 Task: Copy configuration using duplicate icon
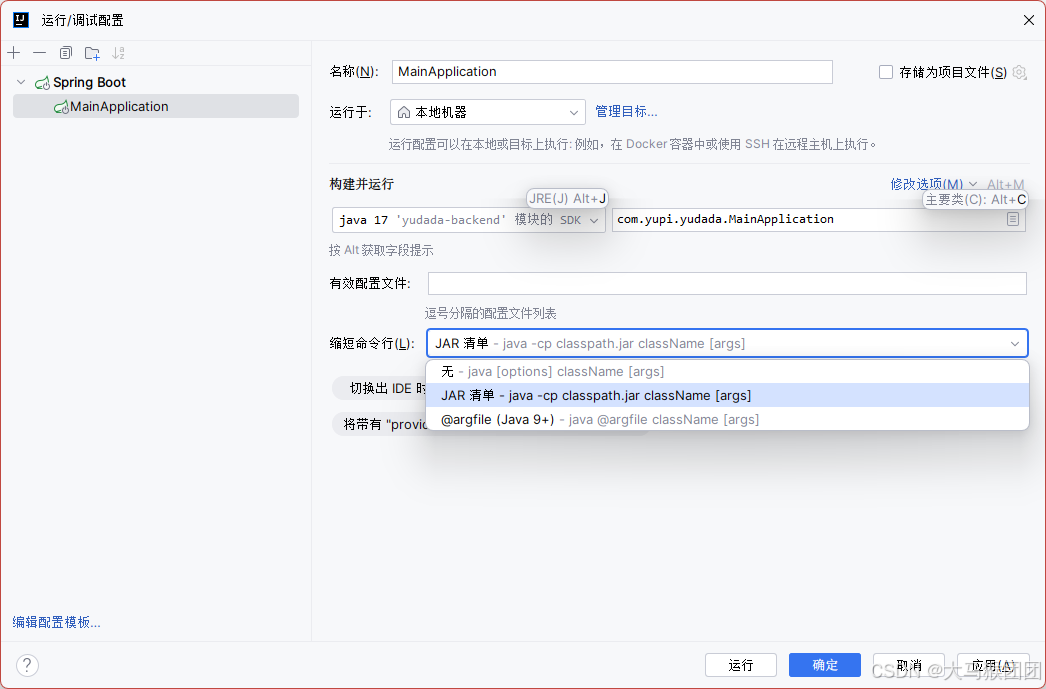[x=65, y=53]
